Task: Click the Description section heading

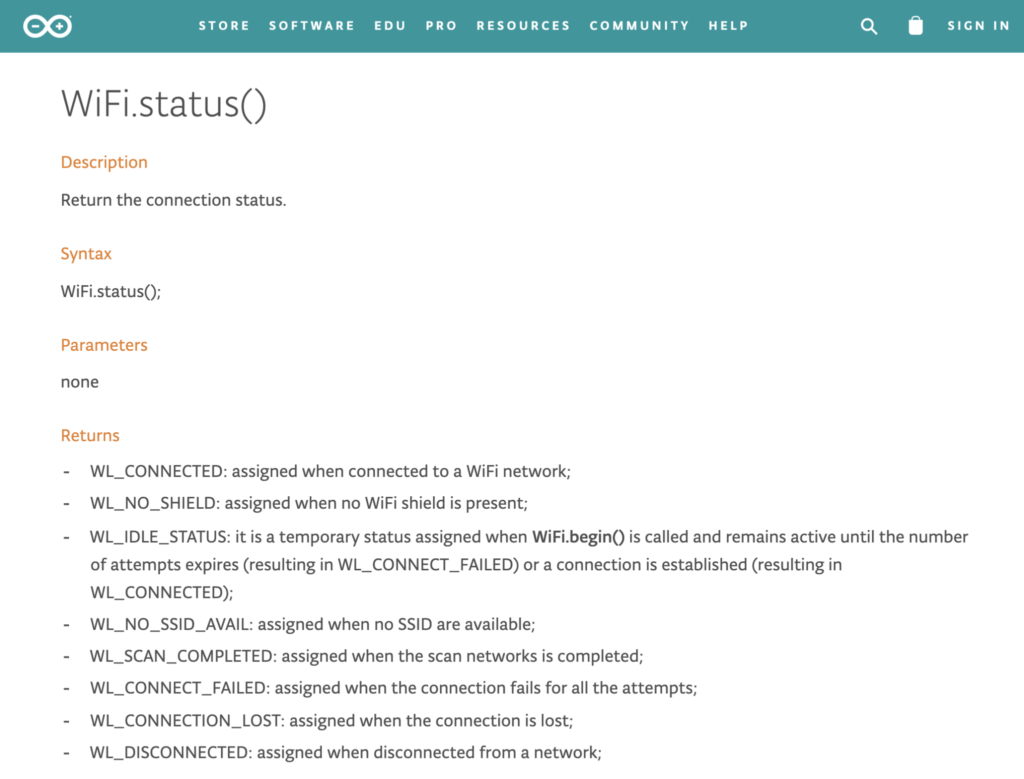Action: pyautogui.click(x=104, y=162)
